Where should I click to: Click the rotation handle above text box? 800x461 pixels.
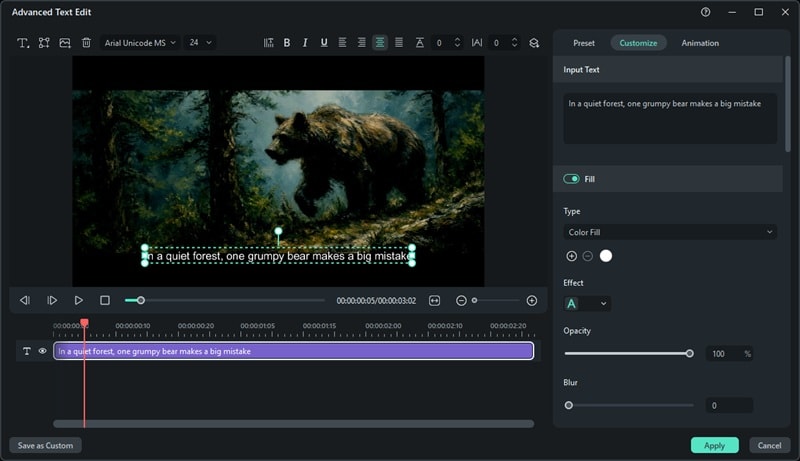click(x=278, y=231)
